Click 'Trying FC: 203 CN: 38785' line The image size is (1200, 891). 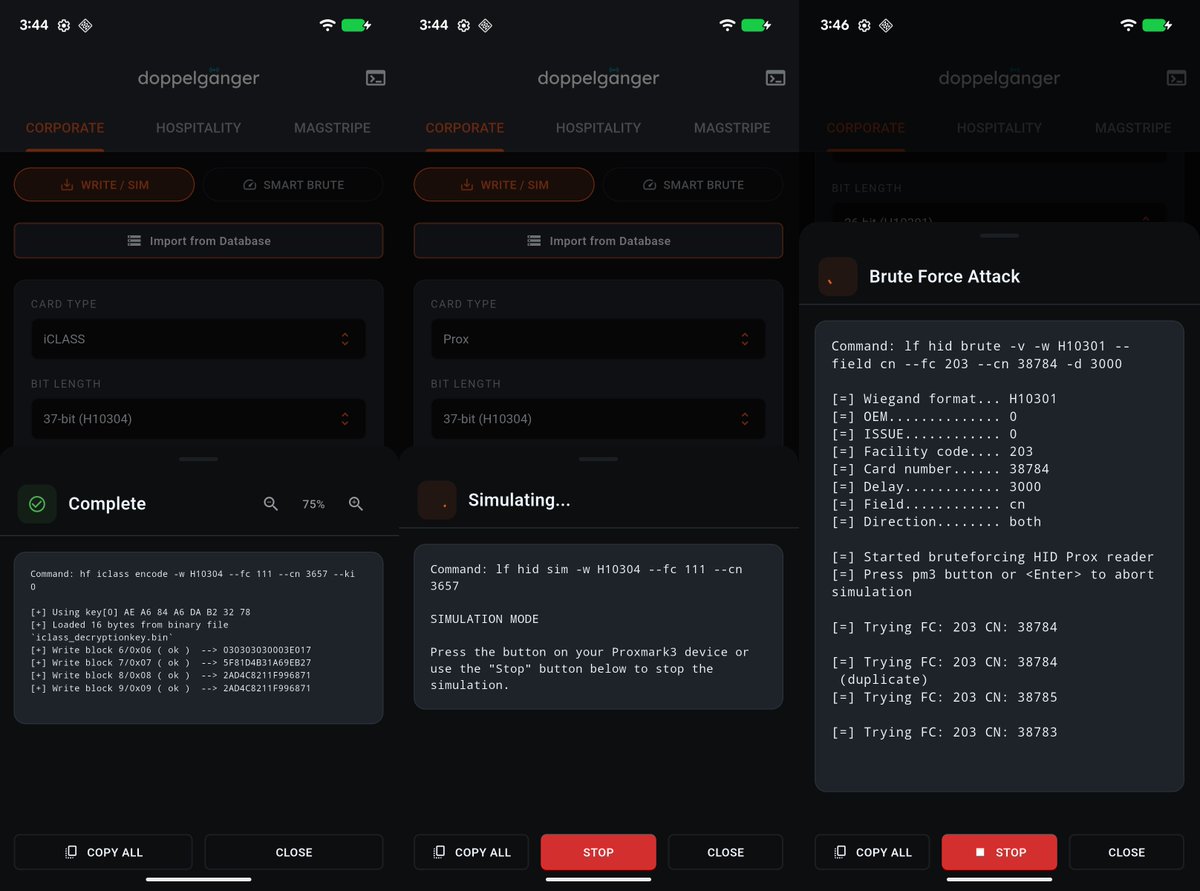pyautogui.click(x=944, y=697)
